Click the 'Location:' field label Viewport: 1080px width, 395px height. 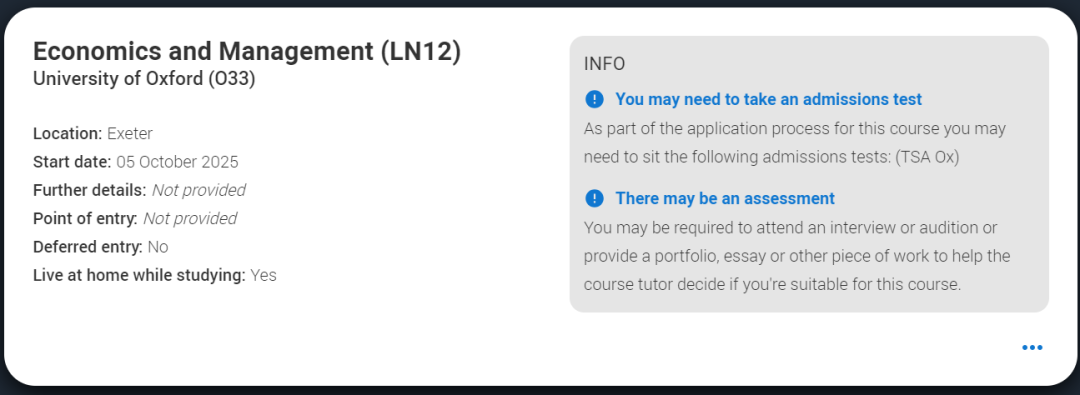pyautogui.click(x=68, y=134)
